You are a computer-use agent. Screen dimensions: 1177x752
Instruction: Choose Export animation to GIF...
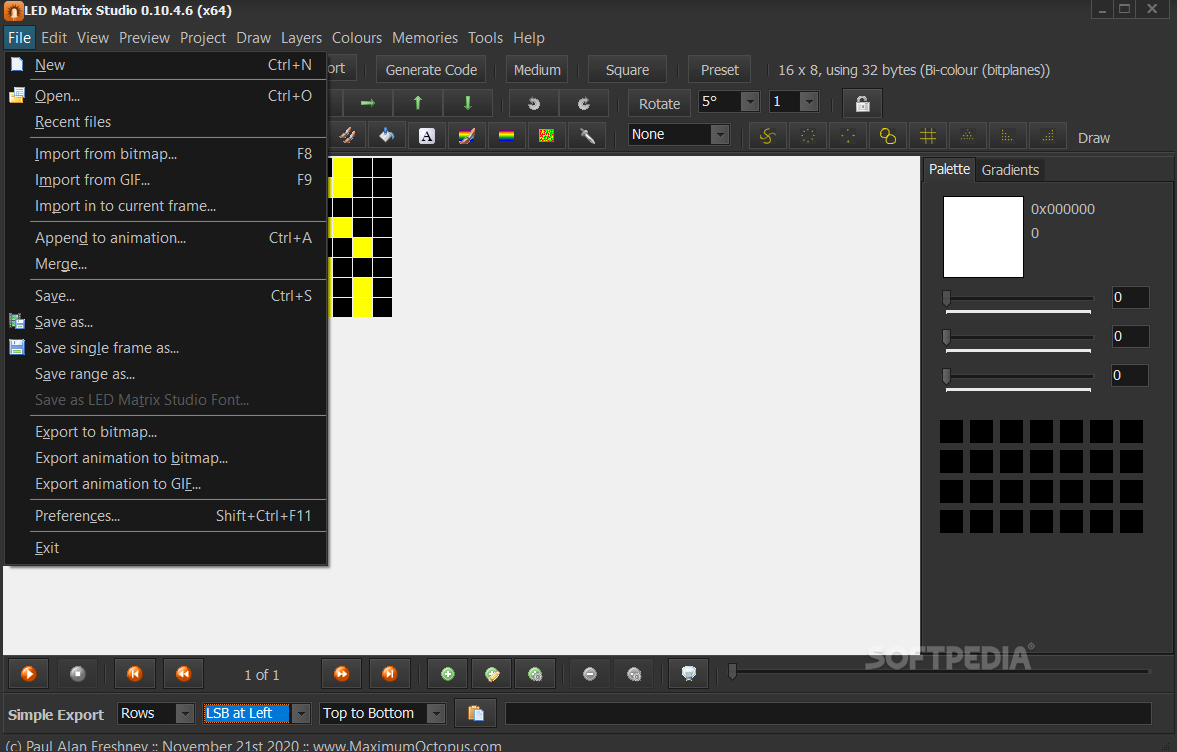click(x=165, y=484)
